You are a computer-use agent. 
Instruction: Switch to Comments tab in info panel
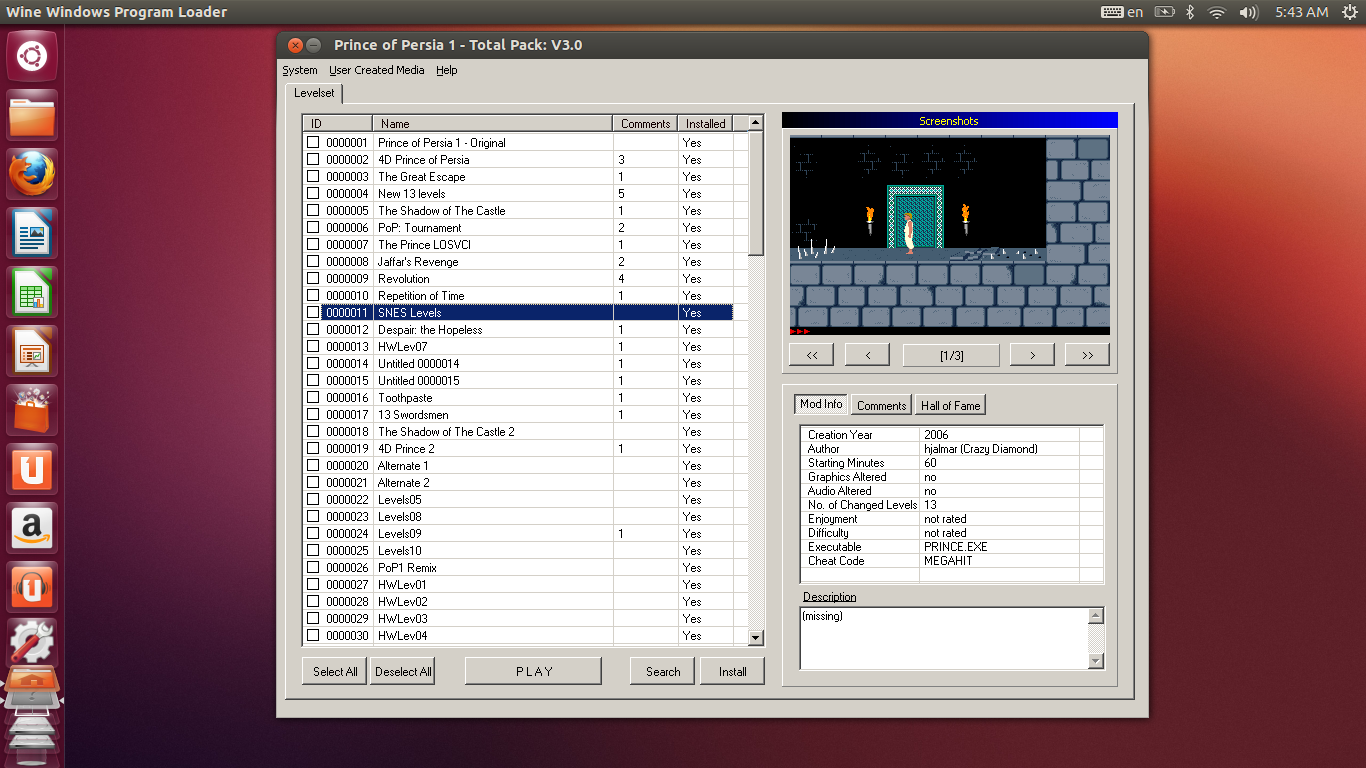pyautogui.click(x=881, y=405)
